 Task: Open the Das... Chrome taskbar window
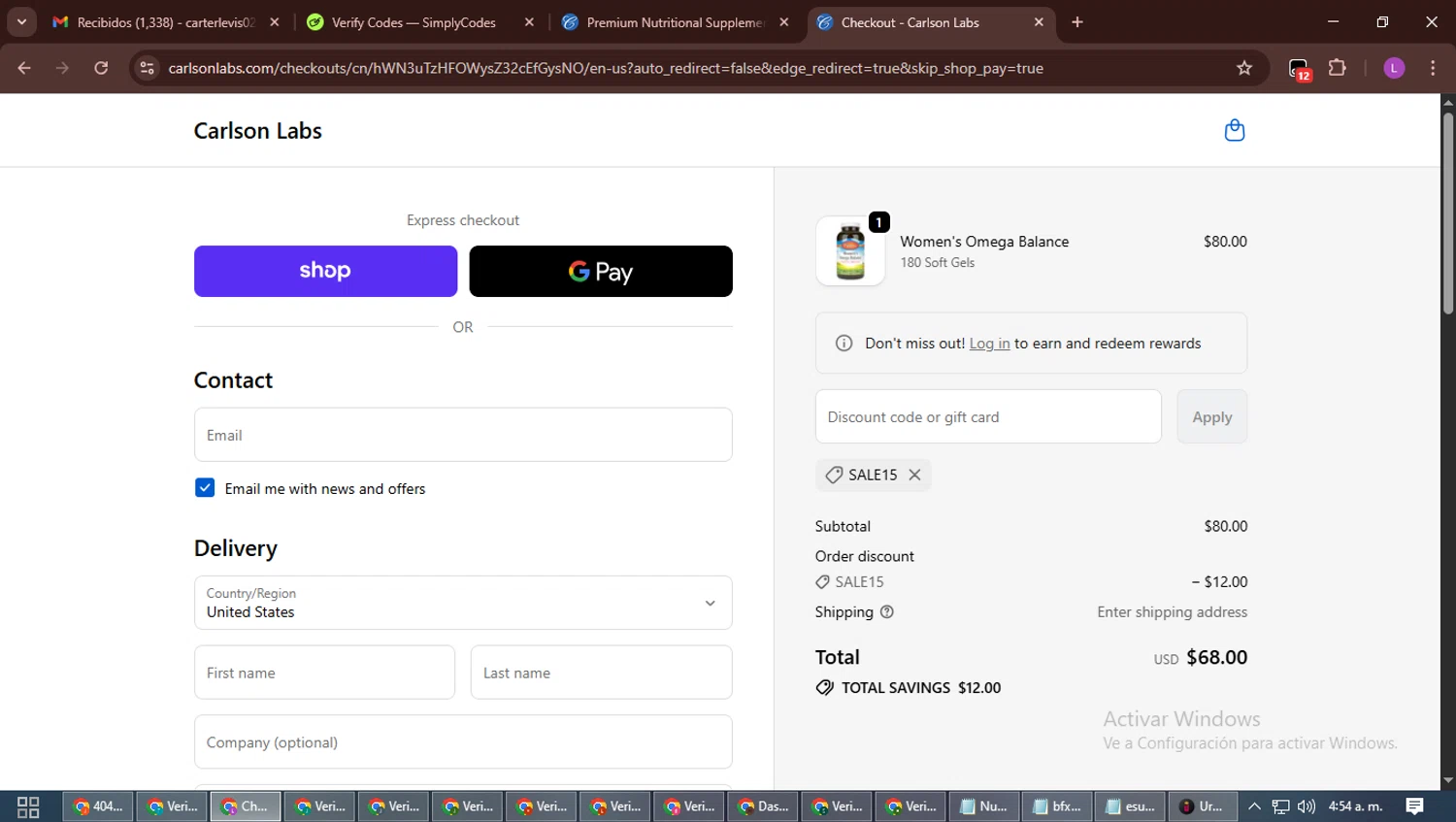[762, 806]
